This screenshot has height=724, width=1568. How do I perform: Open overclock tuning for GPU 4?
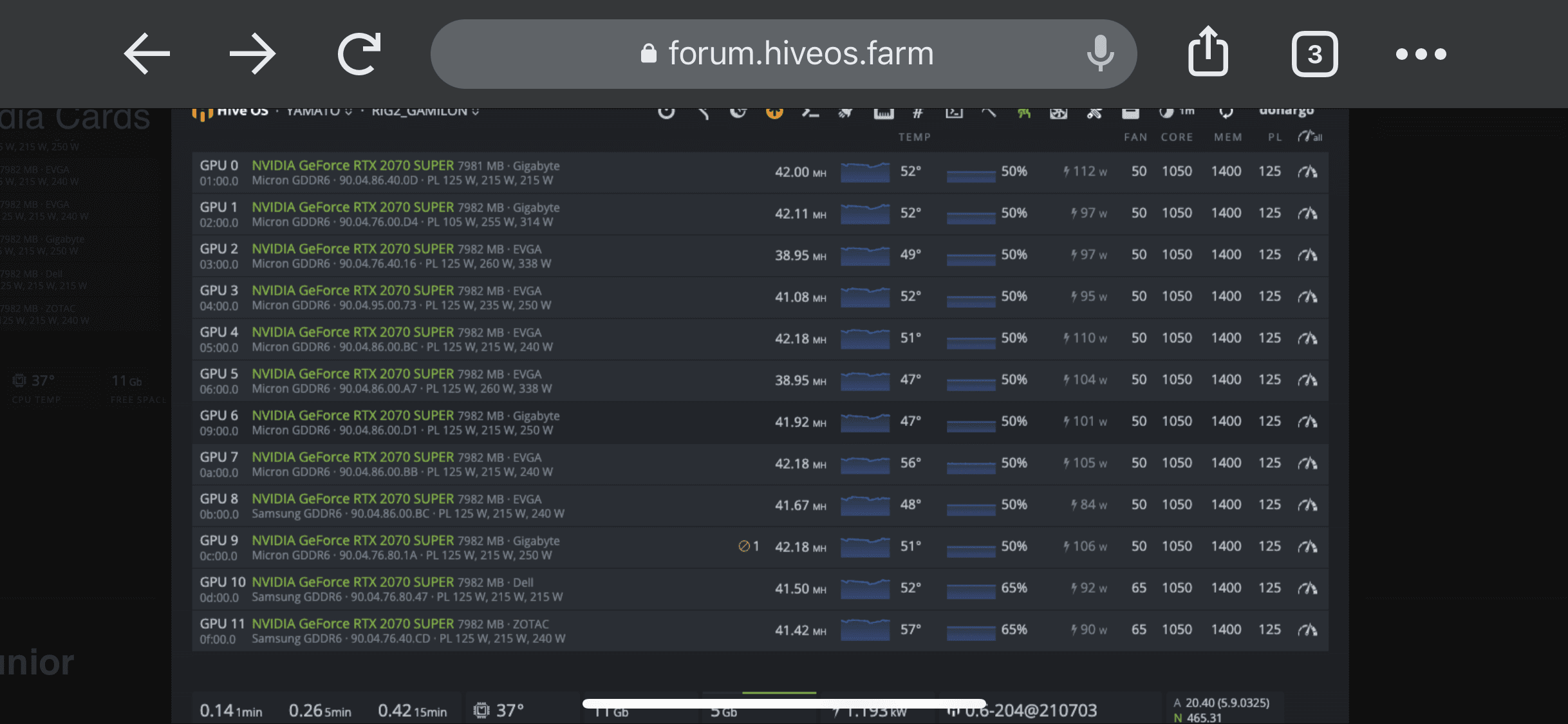(x=1307, y=338)
